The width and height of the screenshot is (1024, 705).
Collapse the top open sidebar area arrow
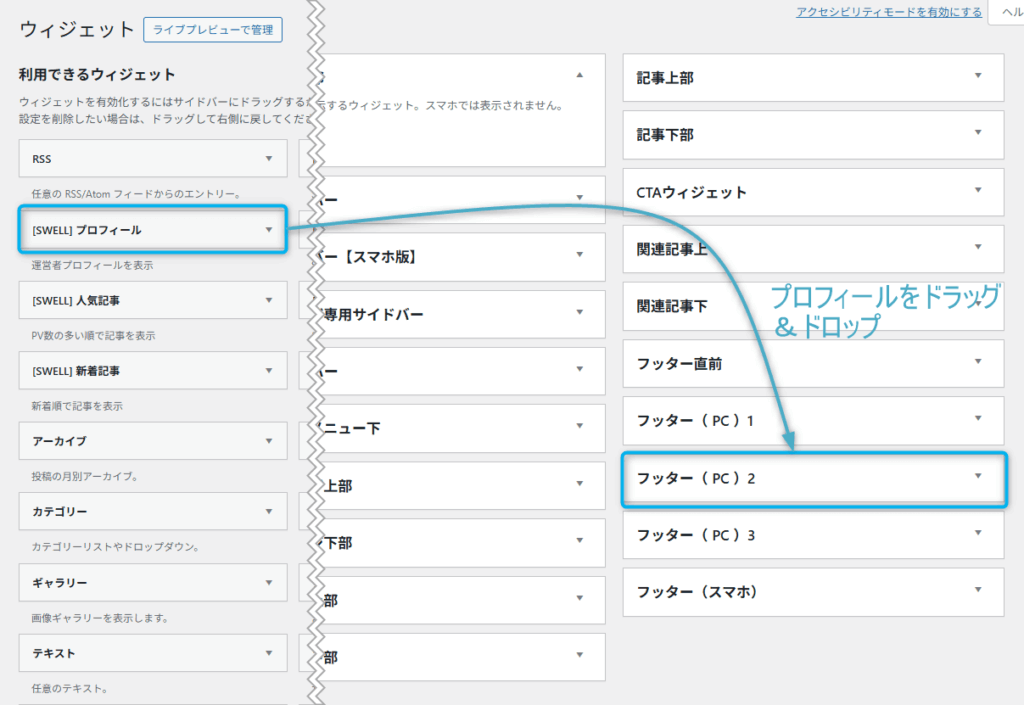coord(580,76)
